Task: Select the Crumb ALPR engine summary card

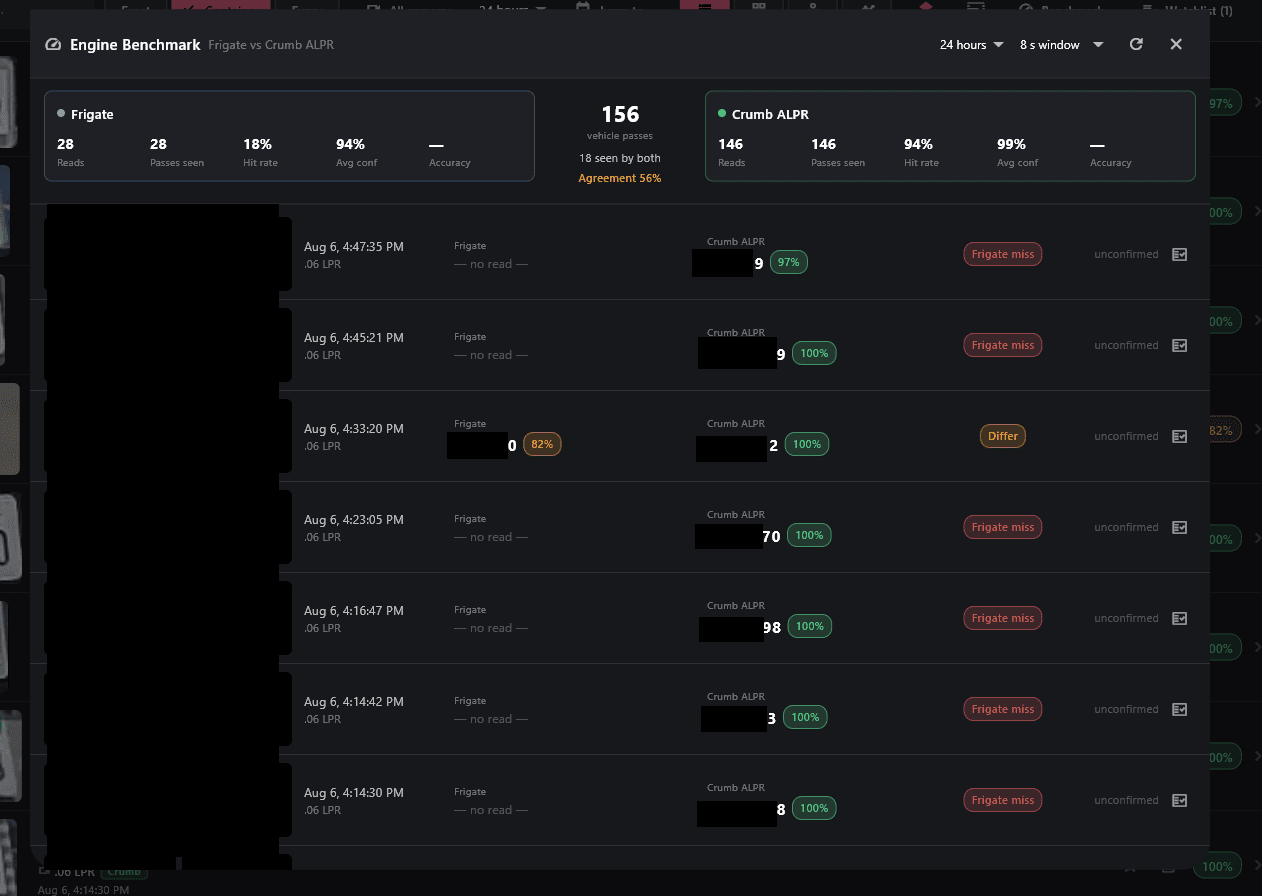Action: point(950,136)
